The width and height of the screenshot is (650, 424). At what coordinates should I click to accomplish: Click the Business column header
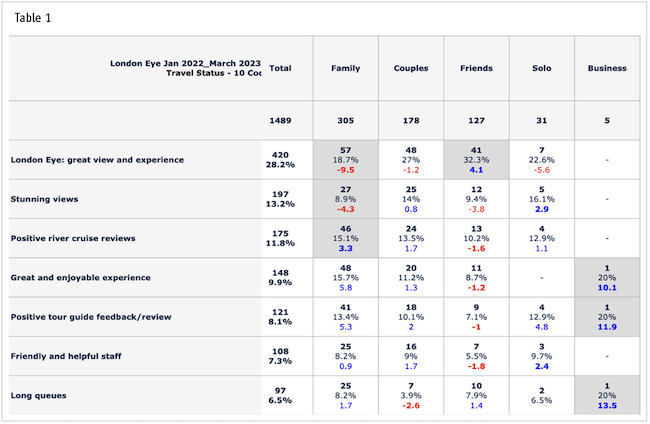607,69
